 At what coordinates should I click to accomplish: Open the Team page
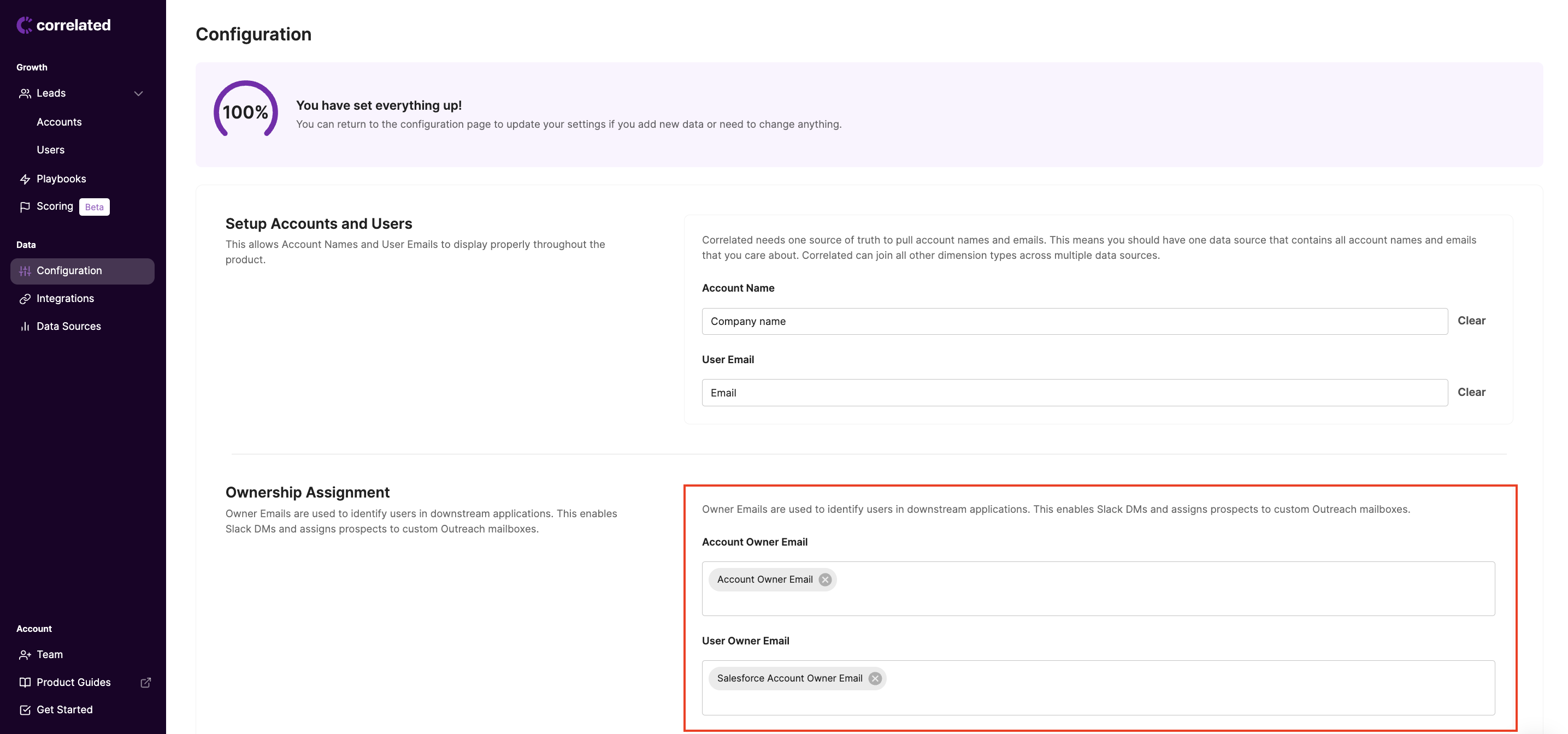click(49, 654)
